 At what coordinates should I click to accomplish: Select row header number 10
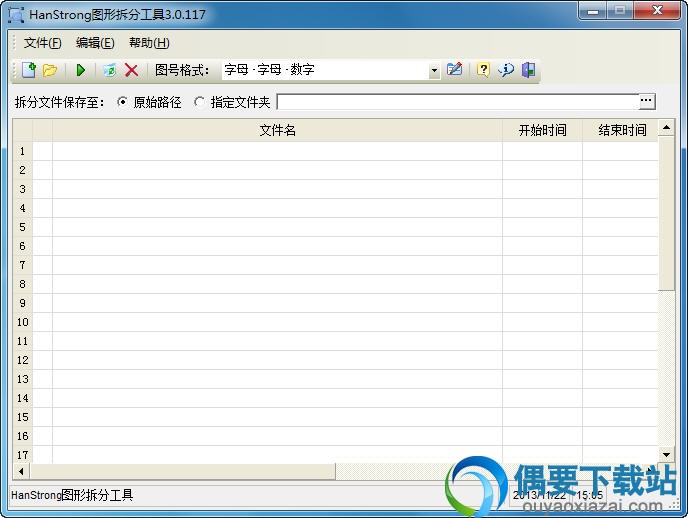click(22, 322)
